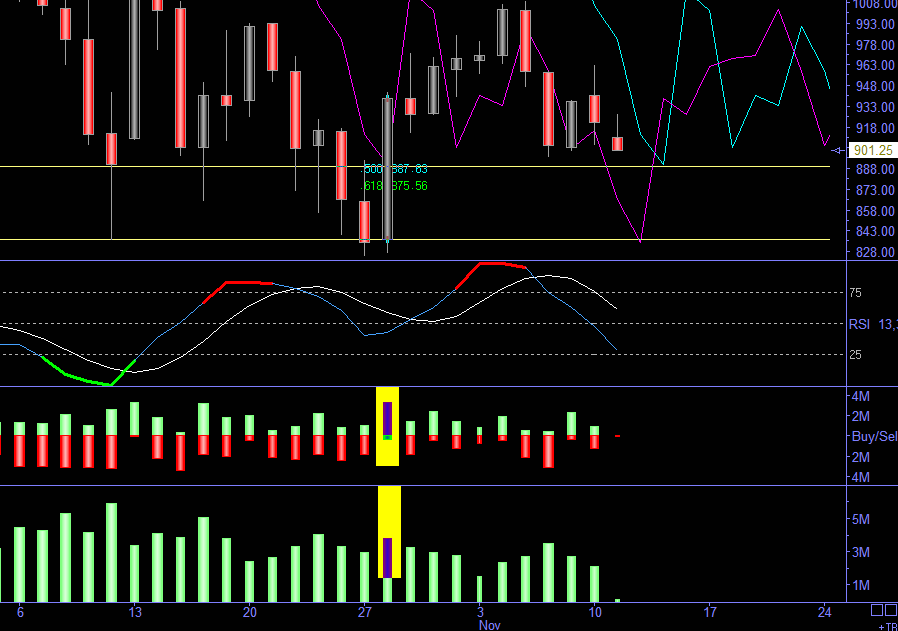Click the Buy/Sell indicator label
This screenshot has width=898, height=631.
875,436
